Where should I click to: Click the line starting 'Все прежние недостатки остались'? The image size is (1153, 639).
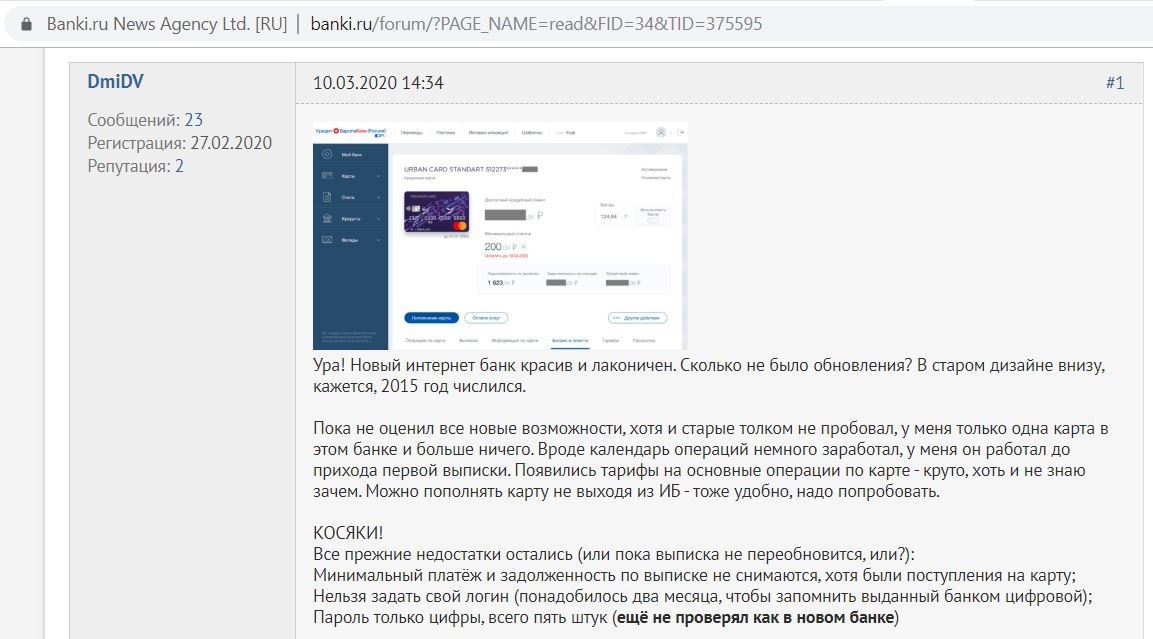click(x=614, y=554)
